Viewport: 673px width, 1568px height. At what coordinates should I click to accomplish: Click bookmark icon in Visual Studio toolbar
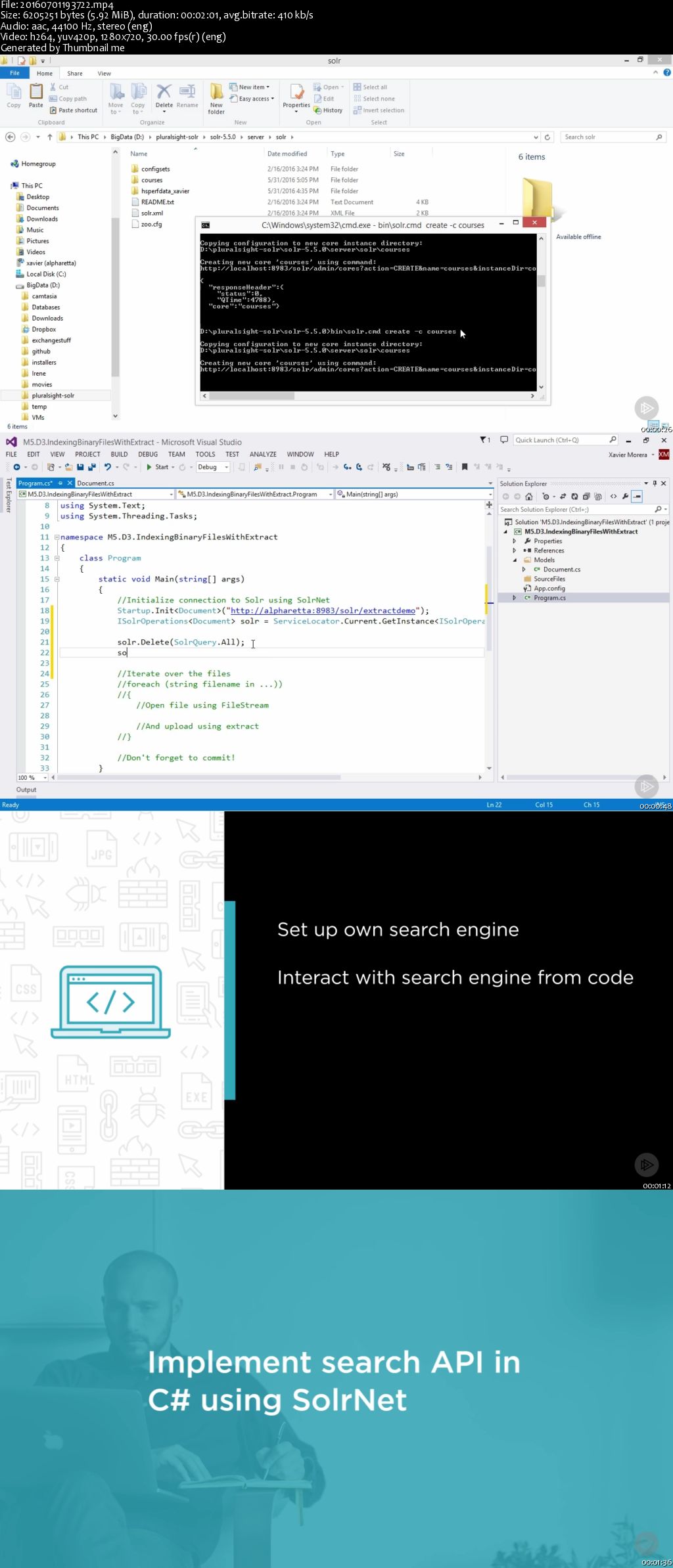tap(465, 467)
